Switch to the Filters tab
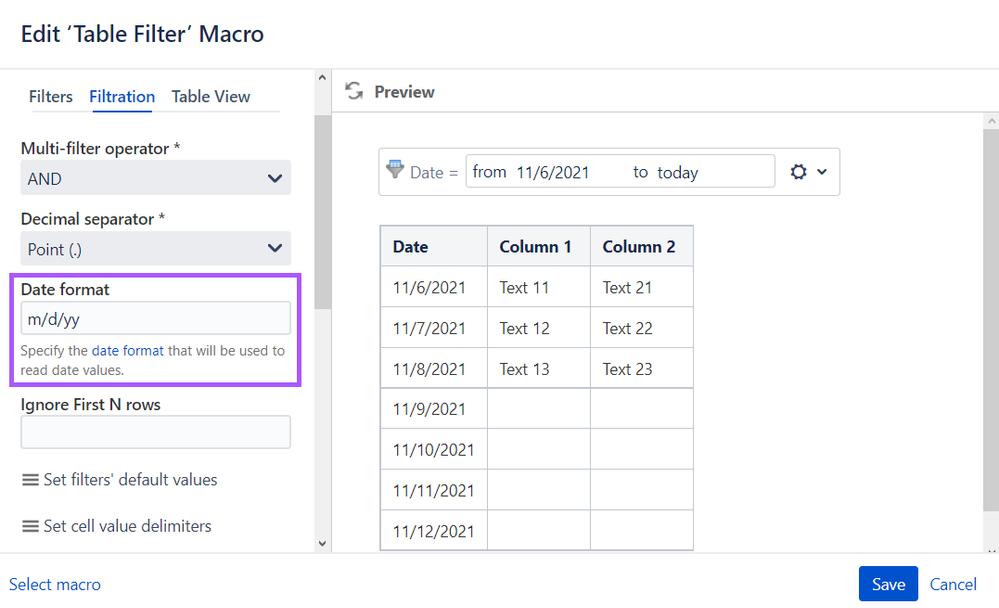Viewport: 999px width, 608px height. coord(50,97)
